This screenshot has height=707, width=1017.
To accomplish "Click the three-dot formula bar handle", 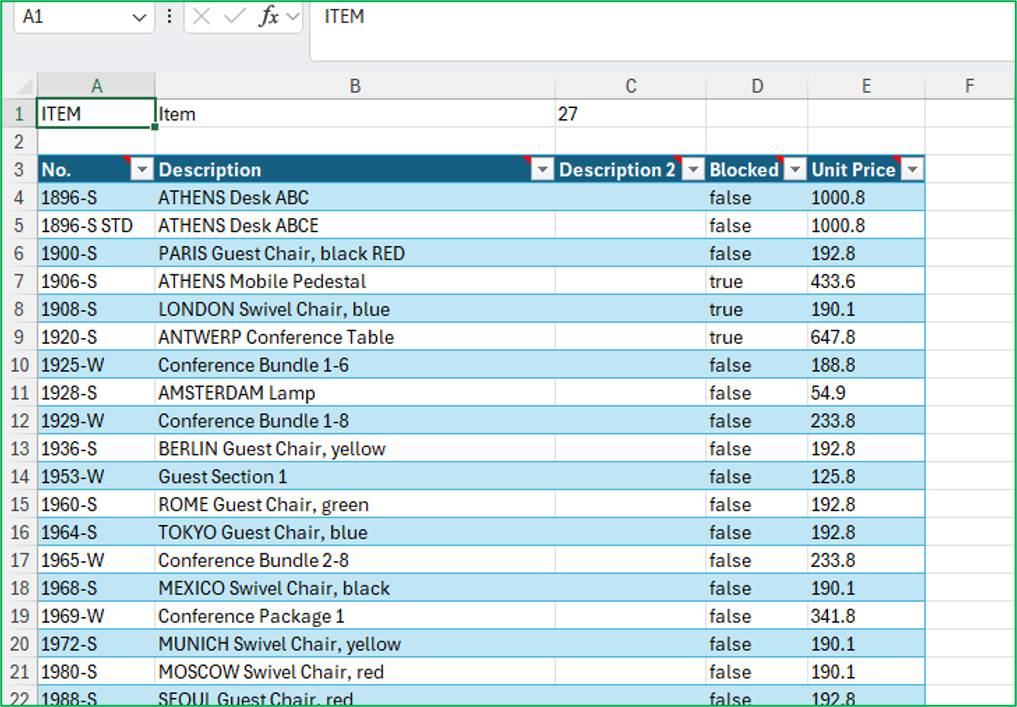I will [x=169, y=17].
